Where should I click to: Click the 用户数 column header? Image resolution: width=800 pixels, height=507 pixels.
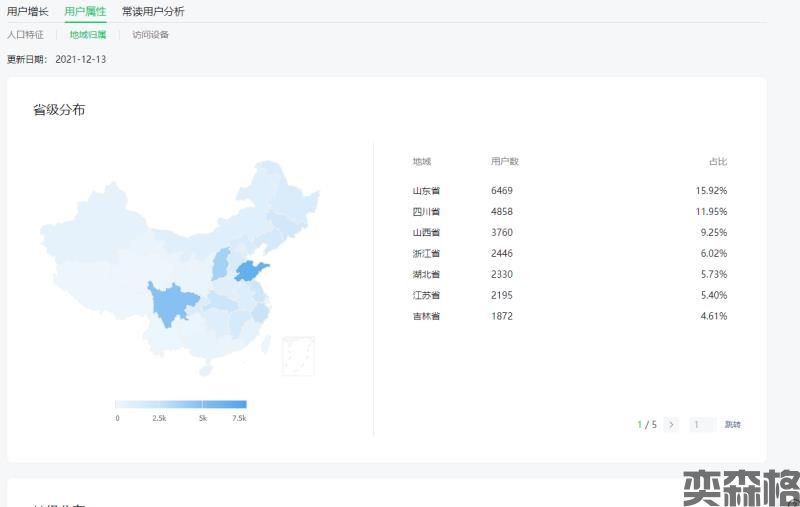click(x=505, y=161)
